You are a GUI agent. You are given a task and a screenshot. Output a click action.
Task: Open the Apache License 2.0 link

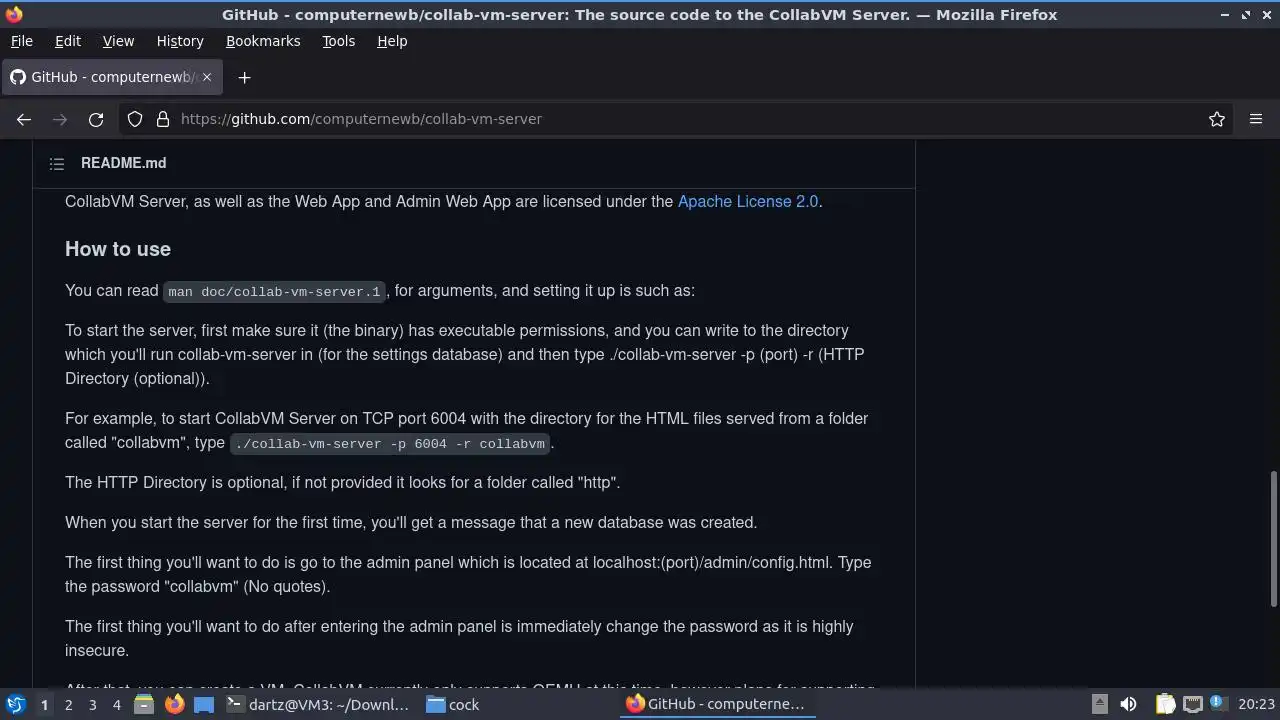point(748,201)
